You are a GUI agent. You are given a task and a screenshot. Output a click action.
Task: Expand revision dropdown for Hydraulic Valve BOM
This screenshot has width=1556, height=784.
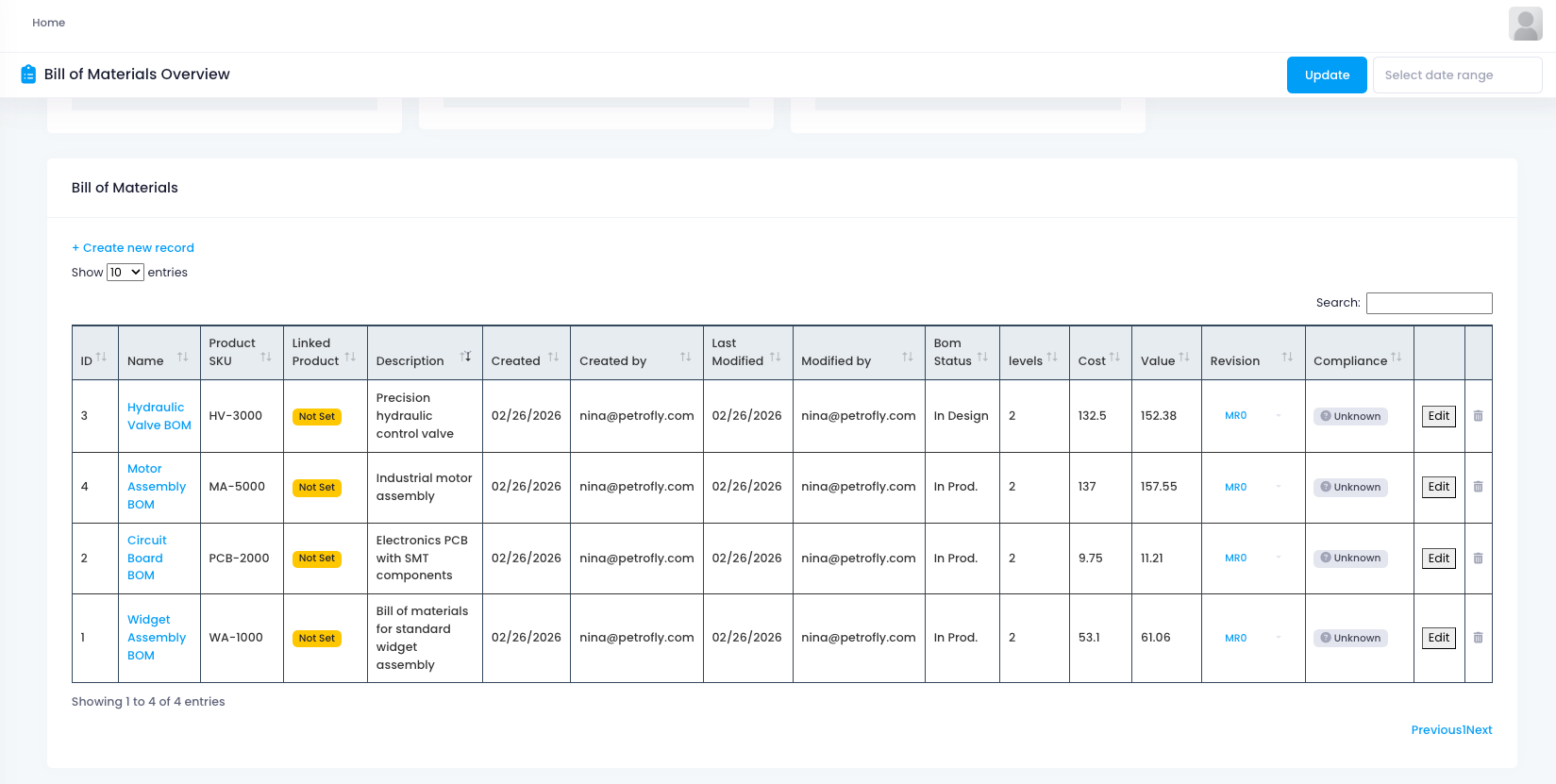(1279, 416)
